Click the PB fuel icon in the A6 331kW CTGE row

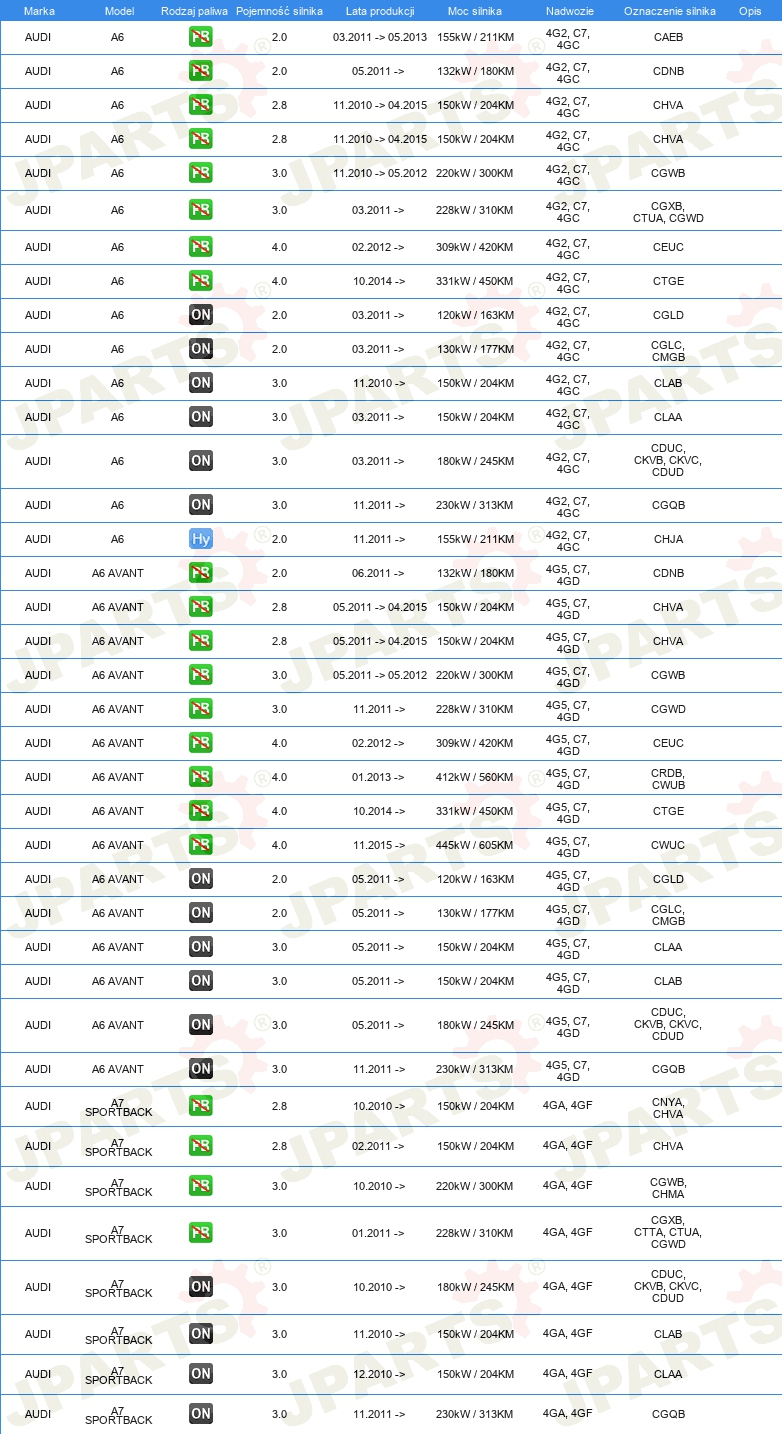tap(200, 282)
